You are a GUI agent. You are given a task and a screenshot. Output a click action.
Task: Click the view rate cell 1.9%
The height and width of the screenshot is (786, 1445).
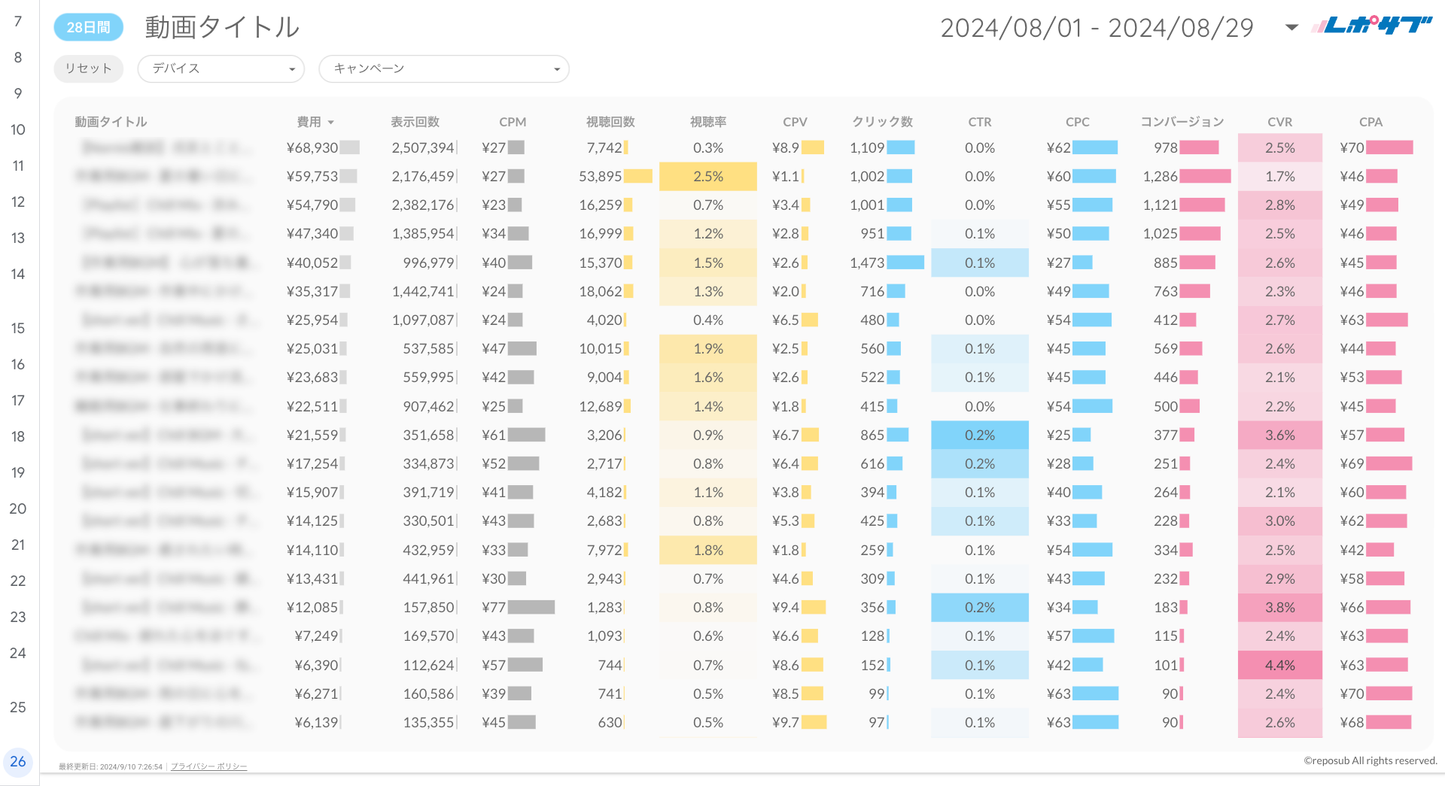(708, 349)
